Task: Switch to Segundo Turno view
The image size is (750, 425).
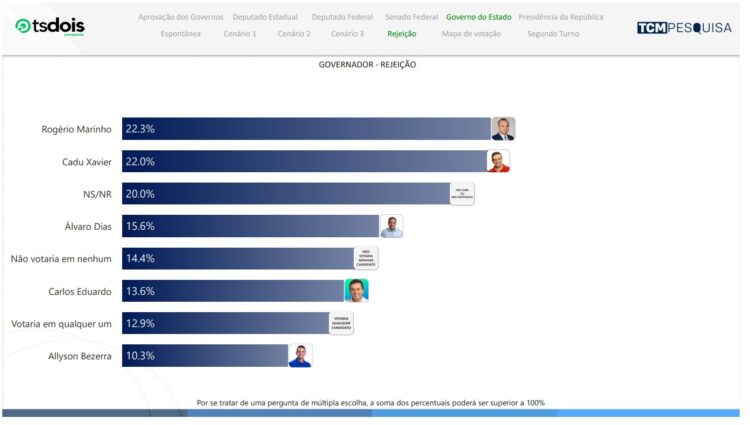Action: (555, 34)
